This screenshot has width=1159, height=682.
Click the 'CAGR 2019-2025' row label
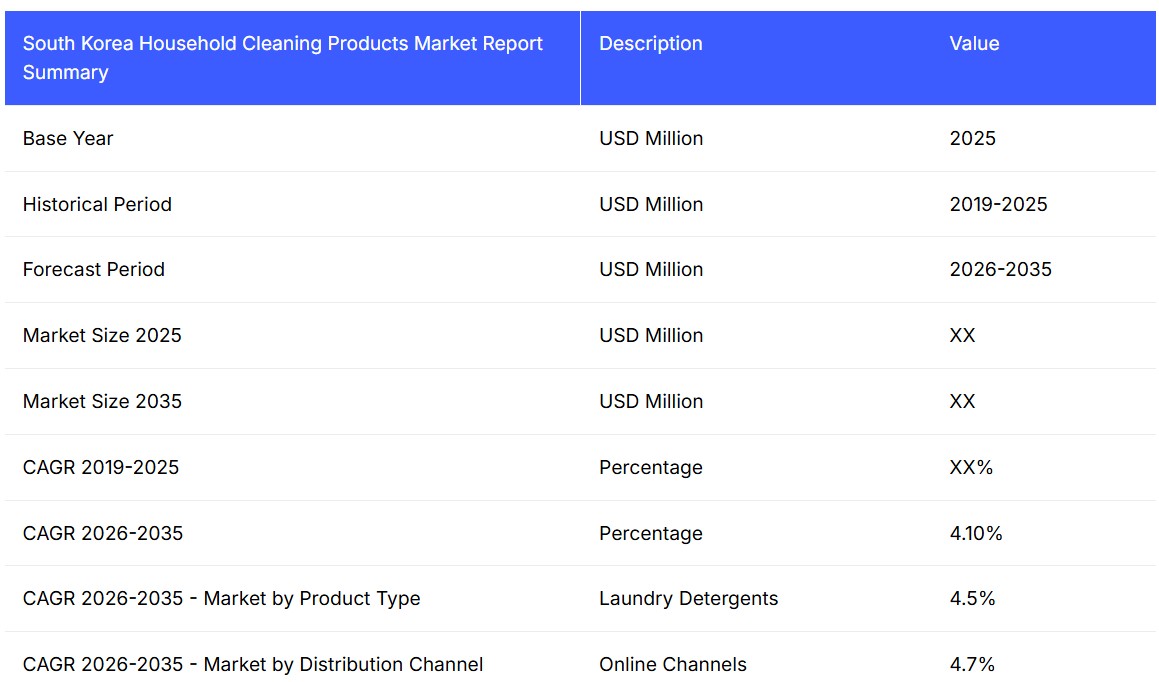[101, 468]
